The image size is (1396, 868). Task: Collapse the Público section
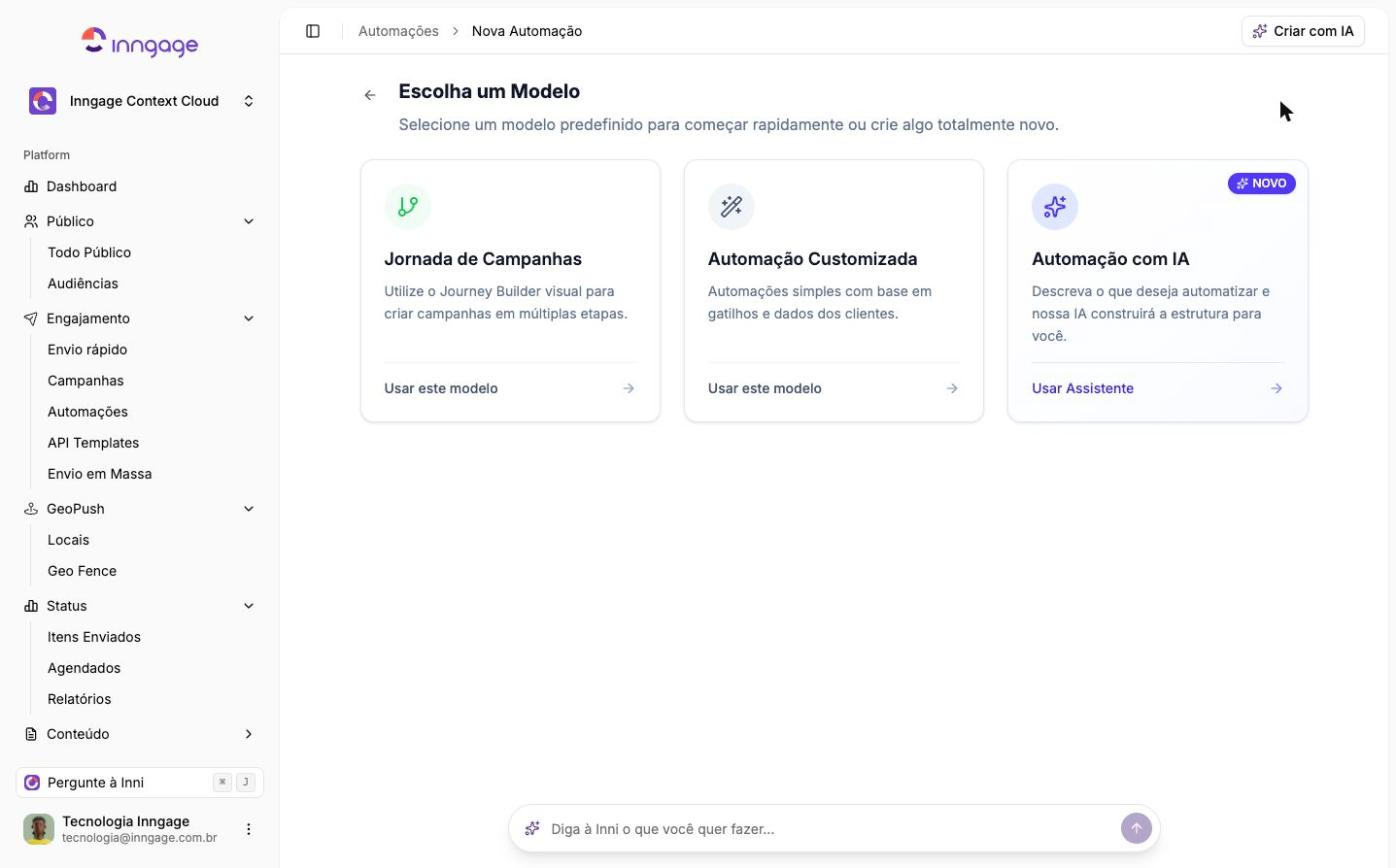249,221
